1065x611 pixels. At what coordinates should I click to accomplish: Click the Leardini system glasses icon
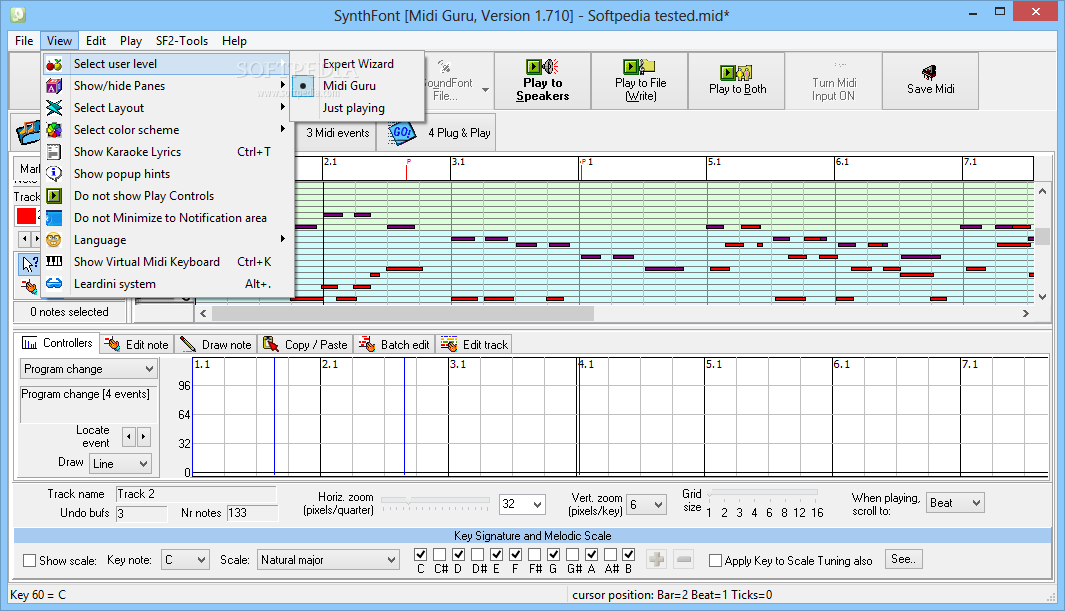(54, 284)
